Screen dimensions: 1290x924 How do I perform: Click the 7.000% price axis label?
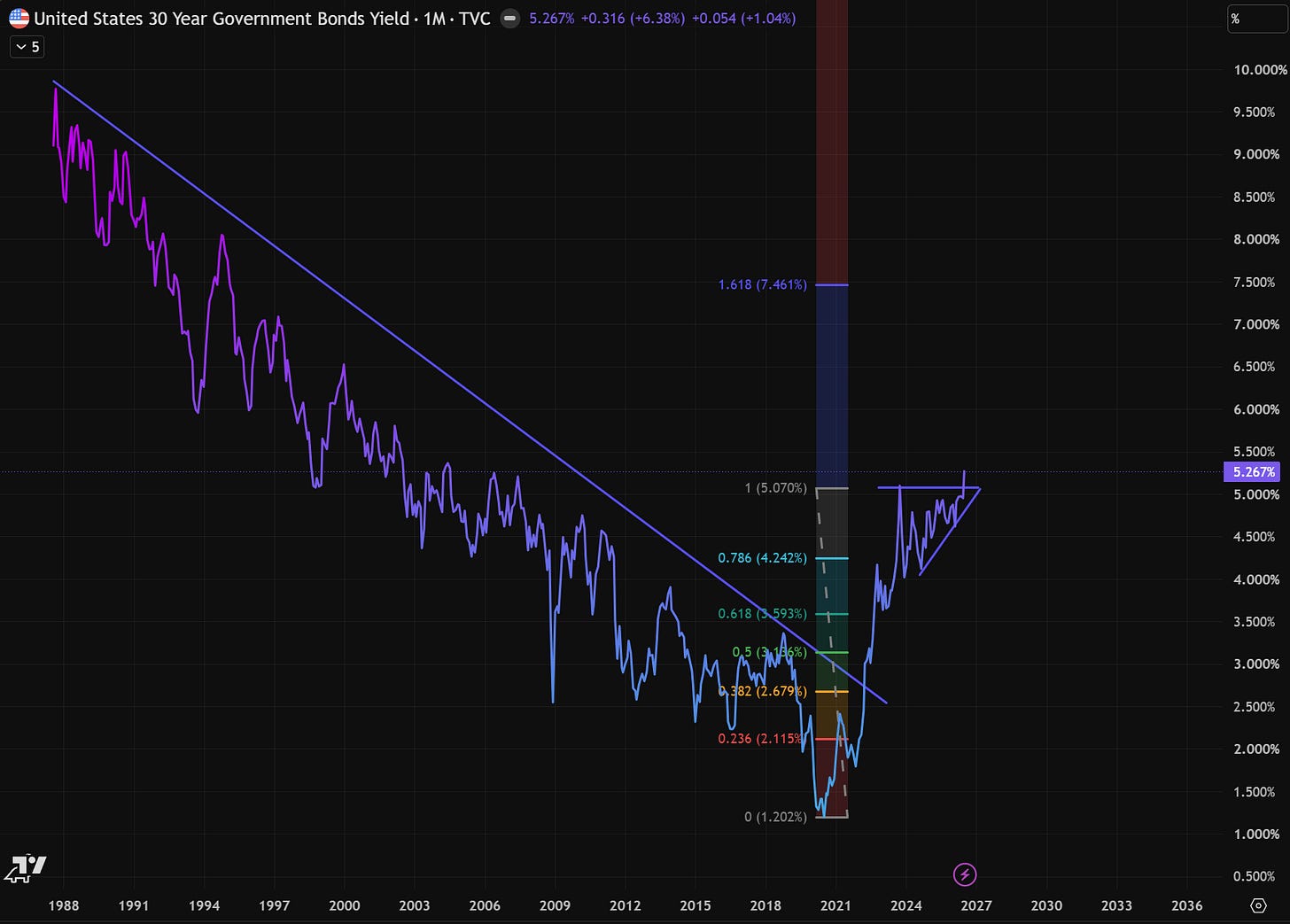(1256, 324)
